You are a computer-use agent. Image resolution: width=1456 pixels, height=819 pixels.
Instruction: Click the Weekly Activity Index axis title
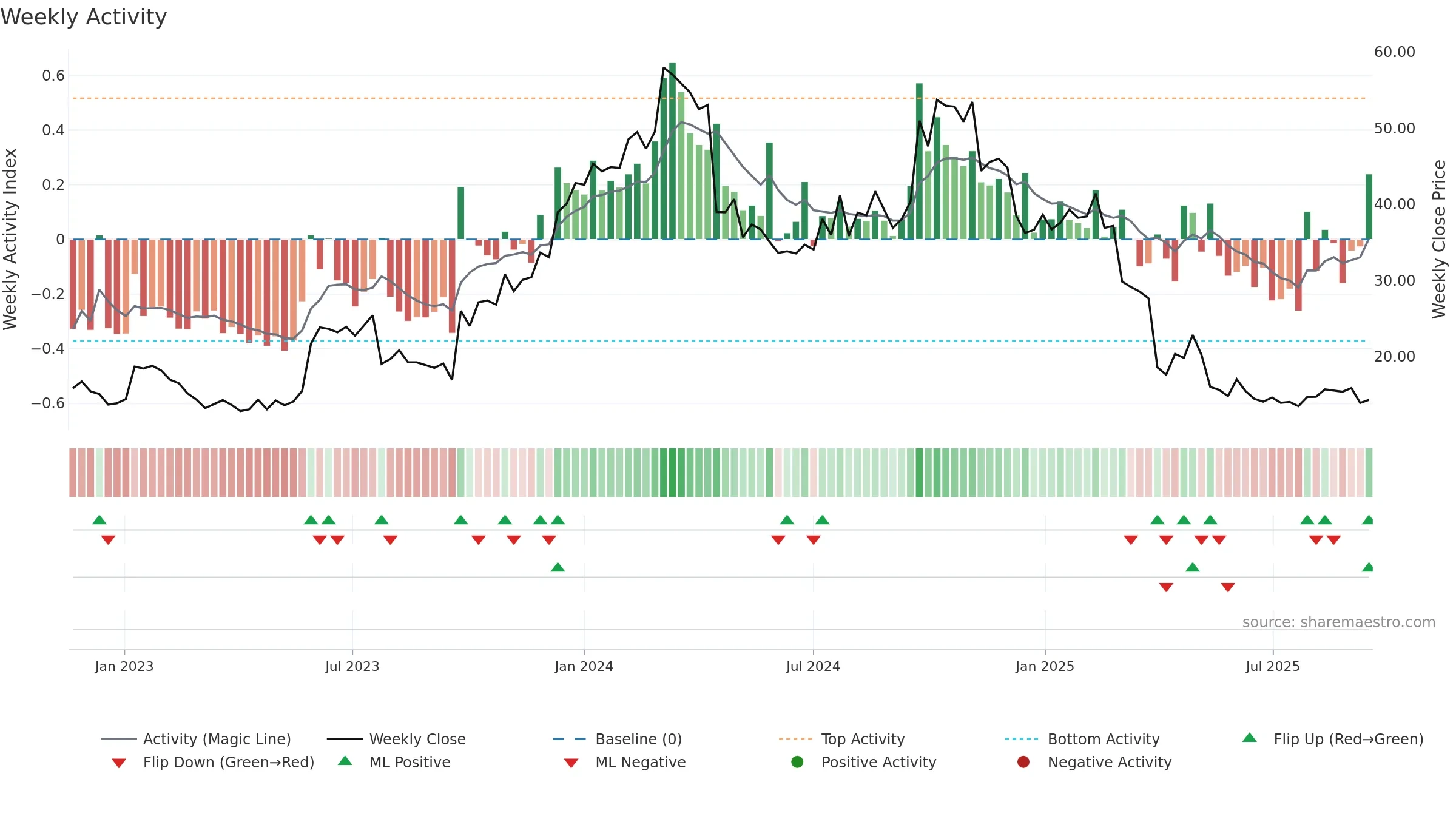point(10,239)
